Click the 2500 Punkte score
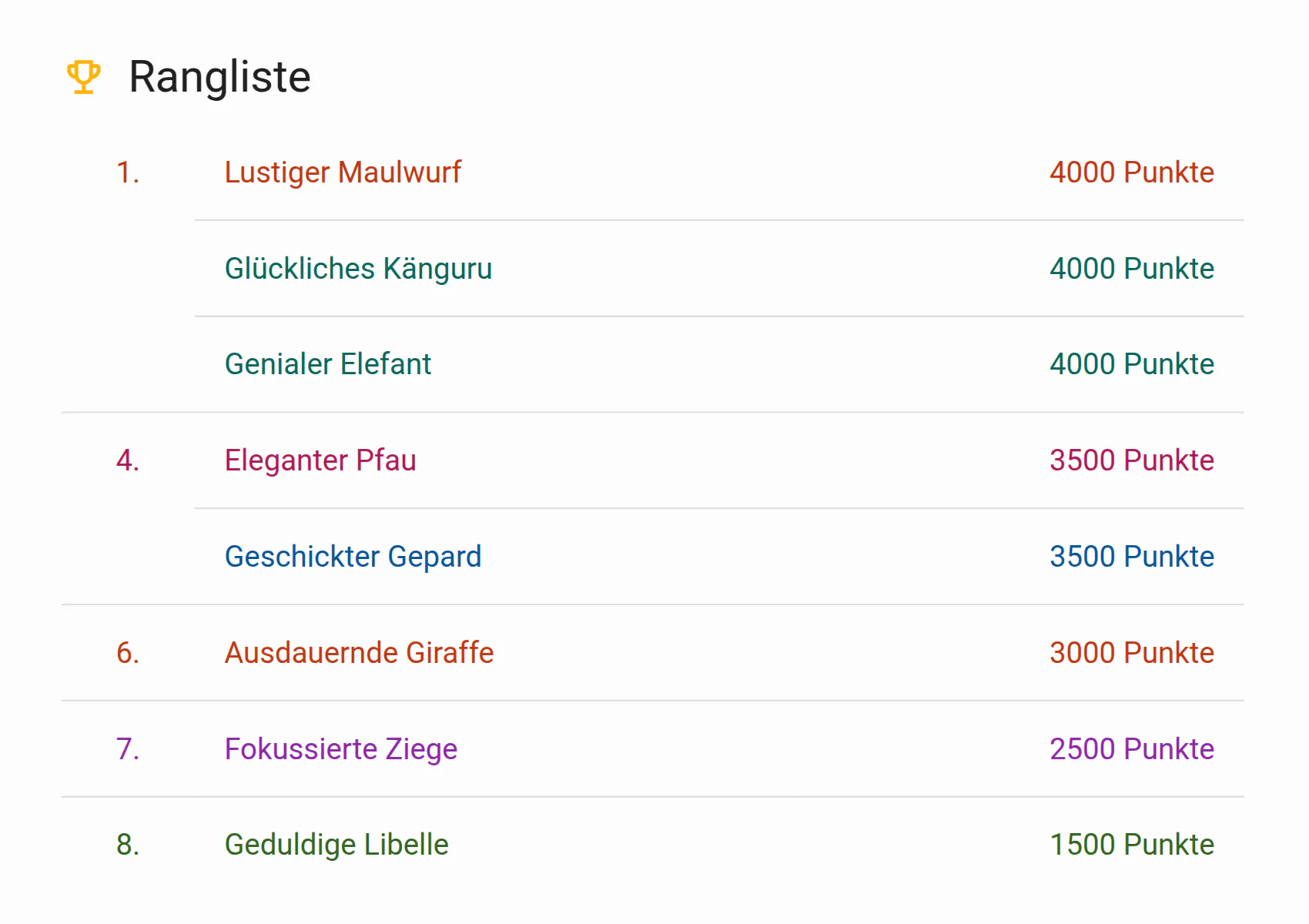Screen dimensions: 1309x924 (1131, 749)
